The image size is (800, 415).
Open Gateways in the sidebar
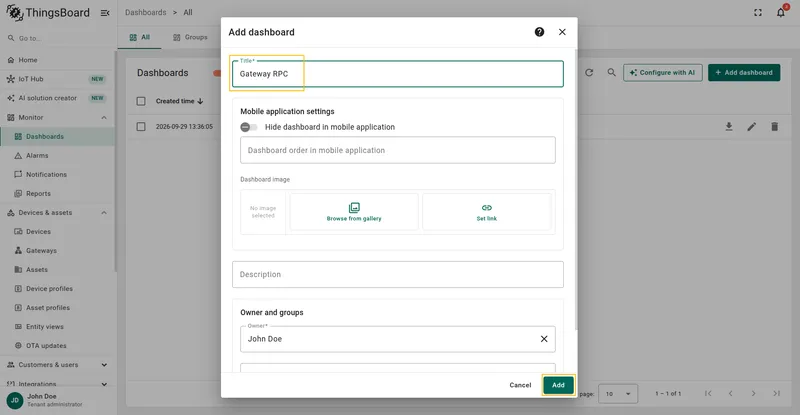[57, 251]
